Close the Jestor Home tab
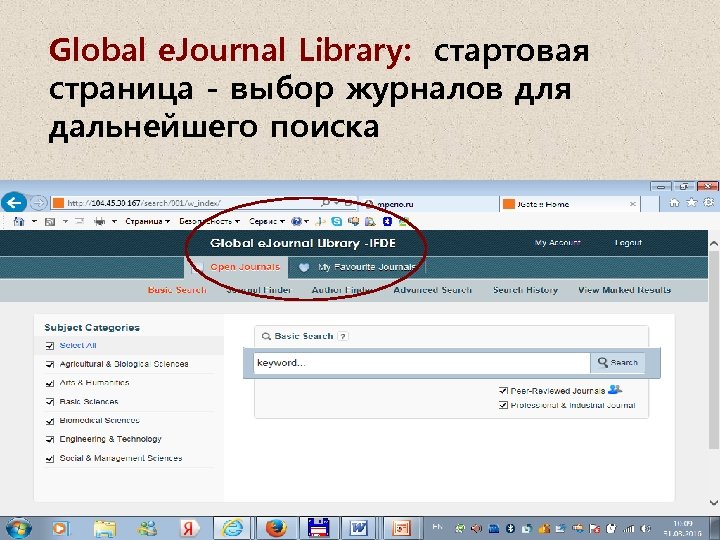Viewport: 720px width, 540px height. (x=632, y=204)
